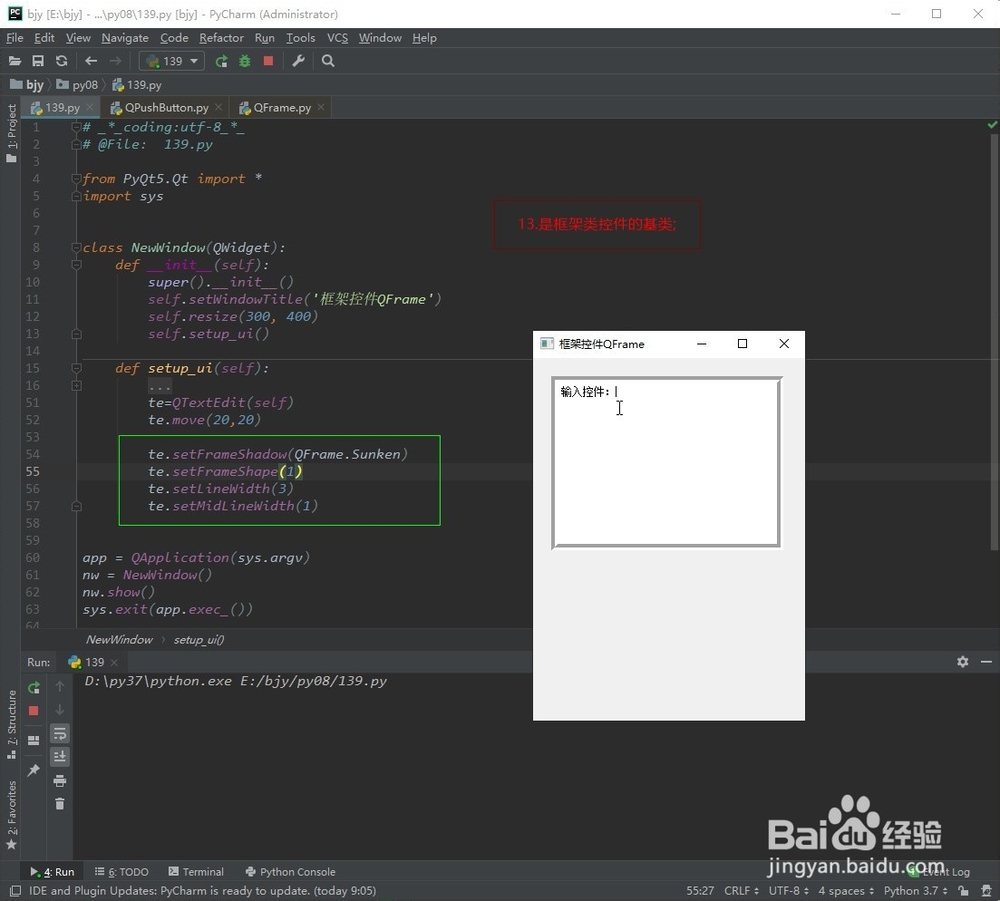1000x901 pixels.
Task: Click the Run panel down arrow icon
Action: pos(59,710)
